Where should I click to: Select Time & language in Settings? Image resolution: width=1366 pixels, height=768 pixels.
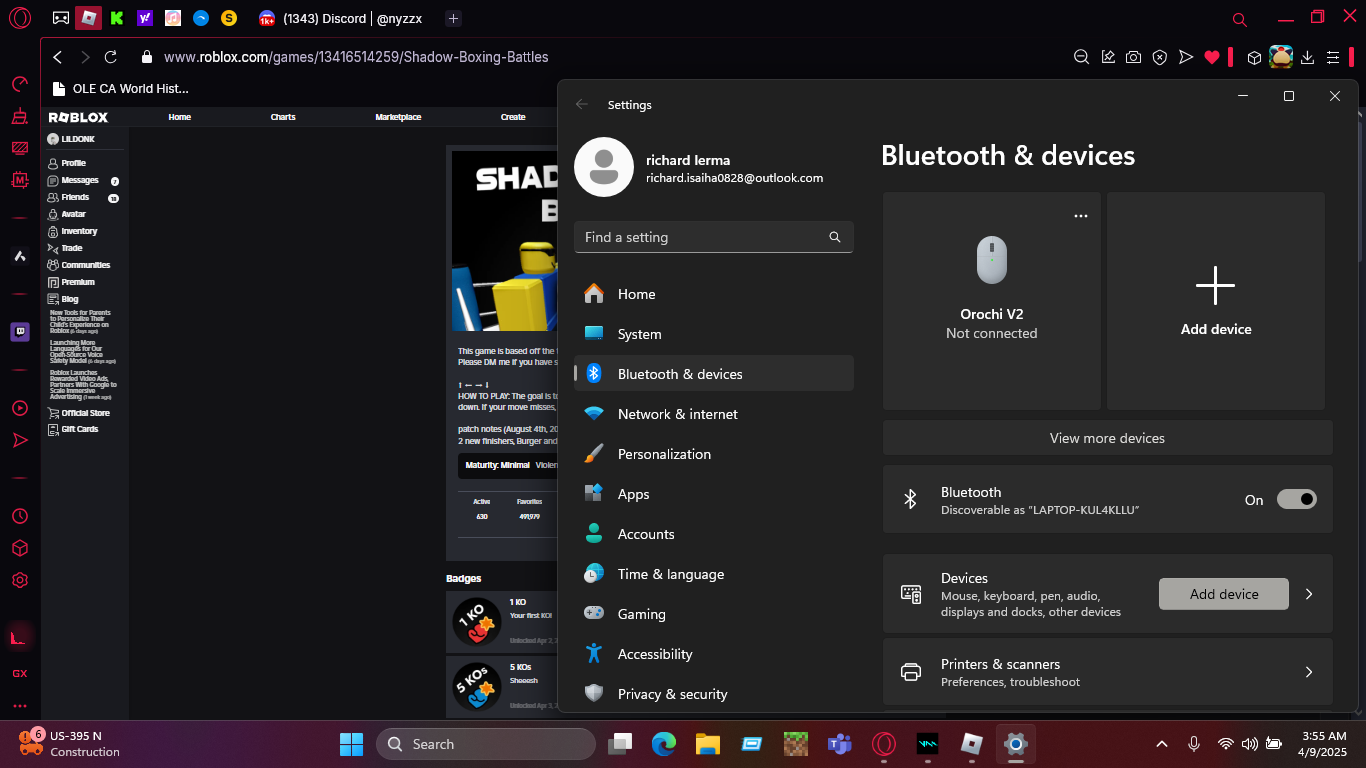pyautogui.click(x=714, y=574)
